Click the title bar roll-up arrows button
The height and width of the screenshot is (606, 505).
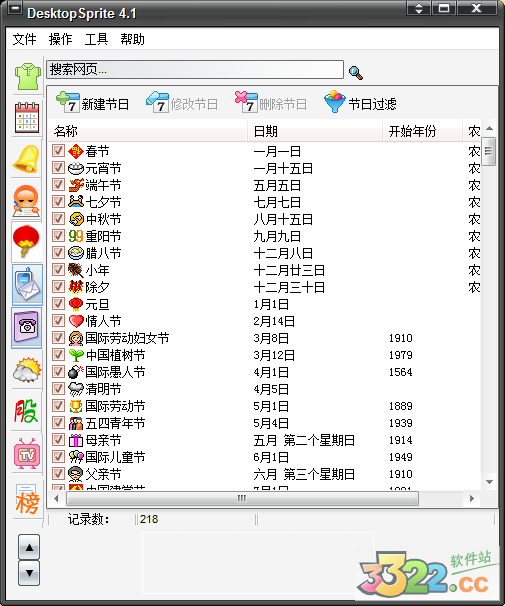click(419, 8)
